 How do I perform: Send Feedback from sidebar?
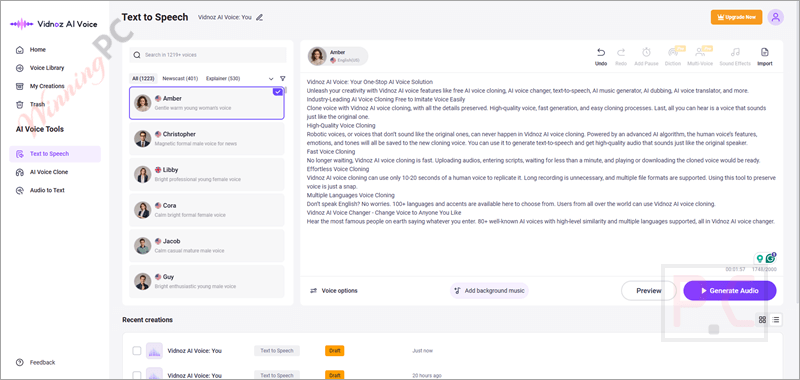(36, 362)
